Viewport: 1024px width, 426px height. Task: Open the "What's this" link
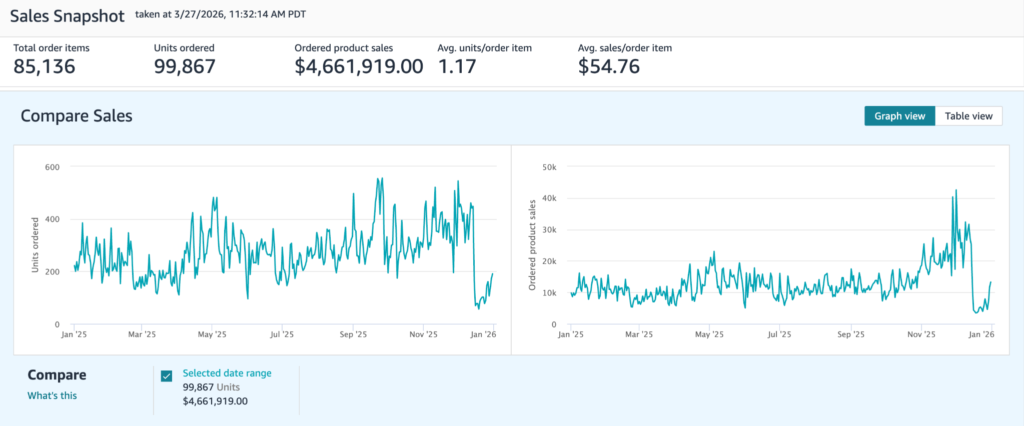[51, 395]
